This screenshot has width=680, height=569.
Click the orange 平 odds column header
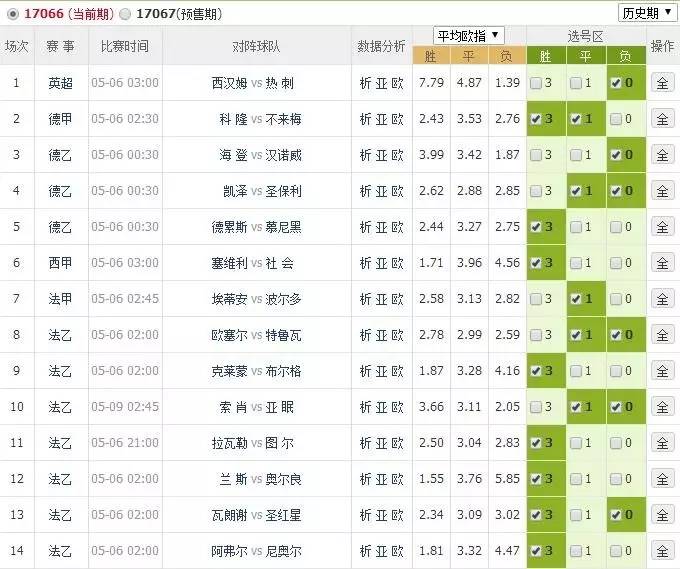tap(469, 56)
